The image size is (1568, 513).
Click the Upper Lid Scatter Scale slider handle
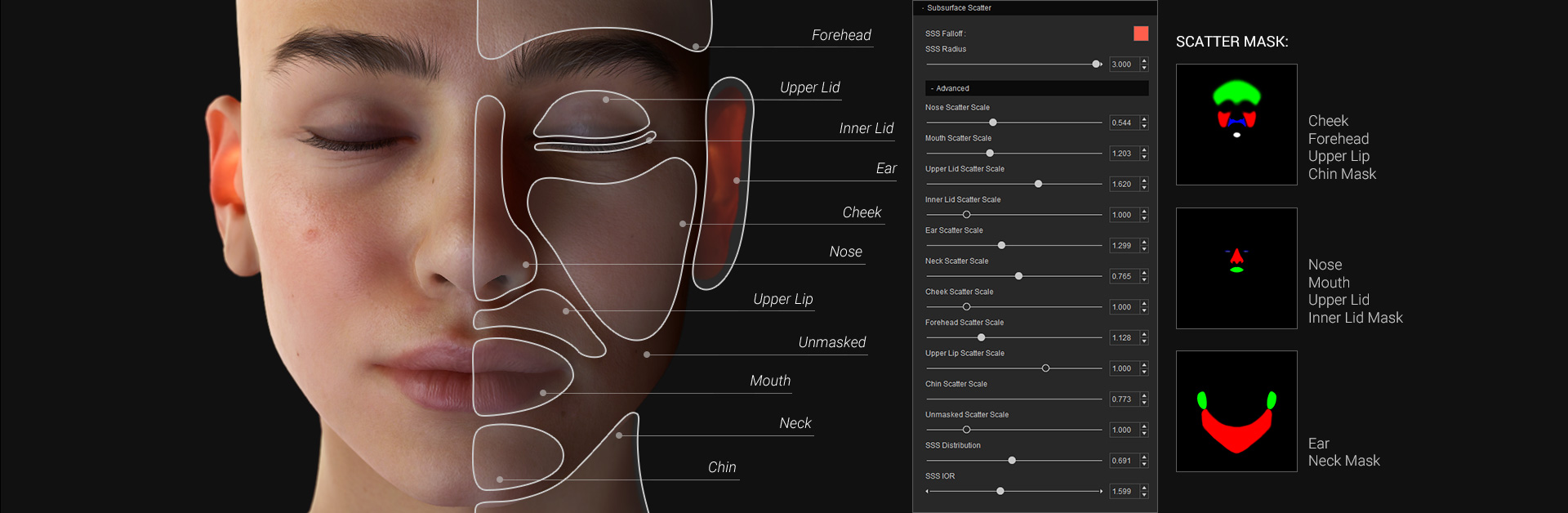1039,184
